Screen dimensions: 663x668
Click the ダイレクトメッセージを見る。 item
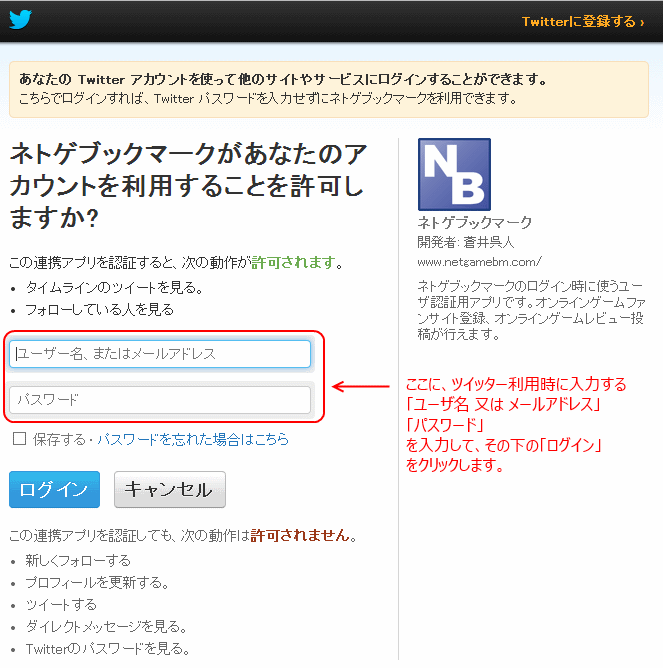click(x=107, y=626)
